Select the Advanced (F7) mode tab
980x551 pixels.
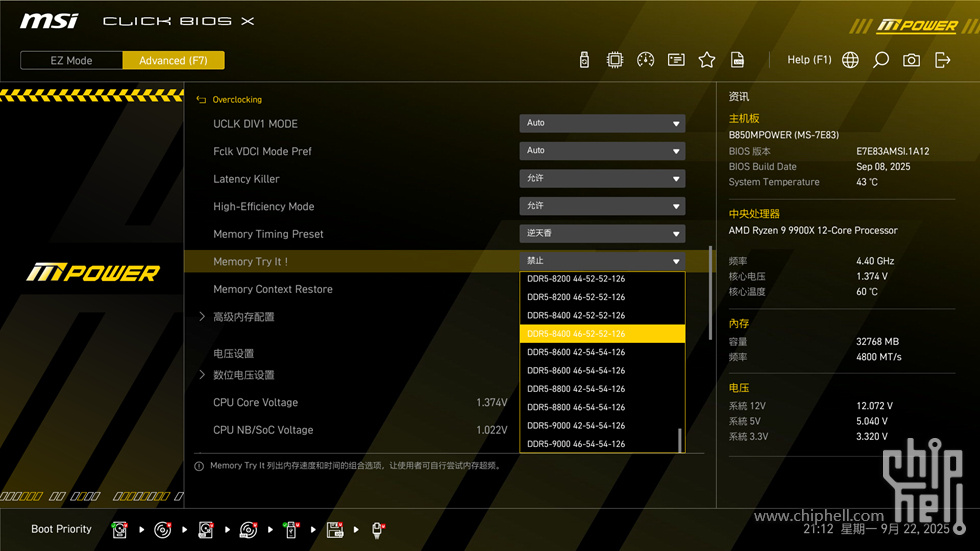[x=173, y=61]
